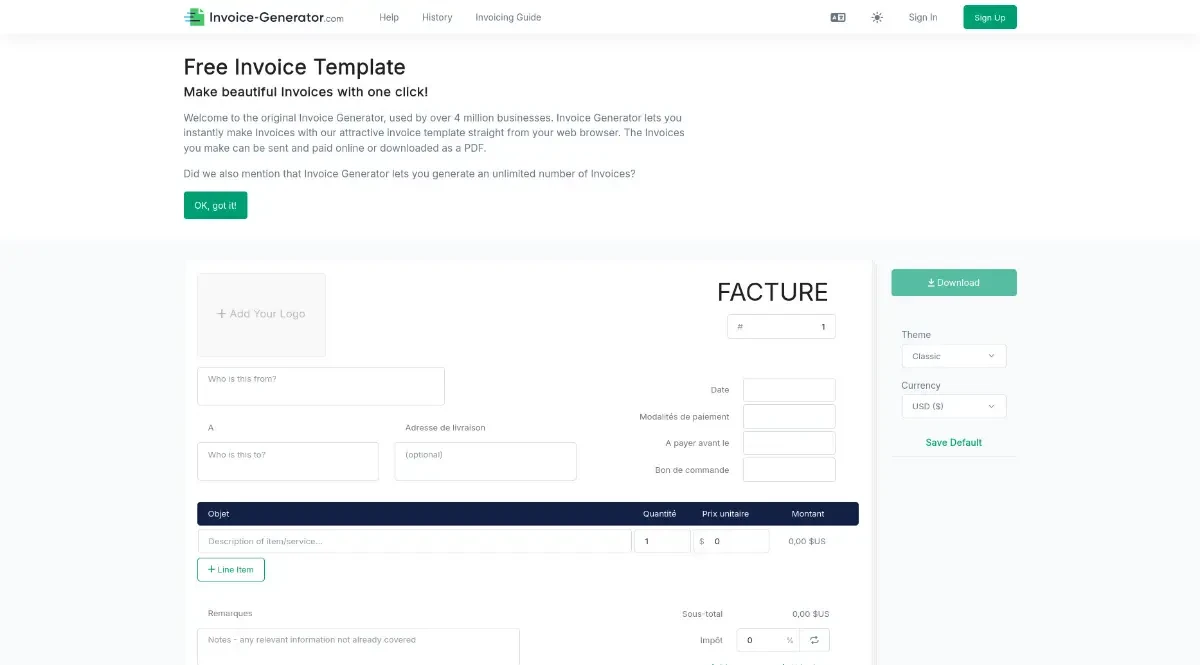Open the Currency dropdown showing USD
This screenshot has width=1200, height=665.
tap(953, 406)
